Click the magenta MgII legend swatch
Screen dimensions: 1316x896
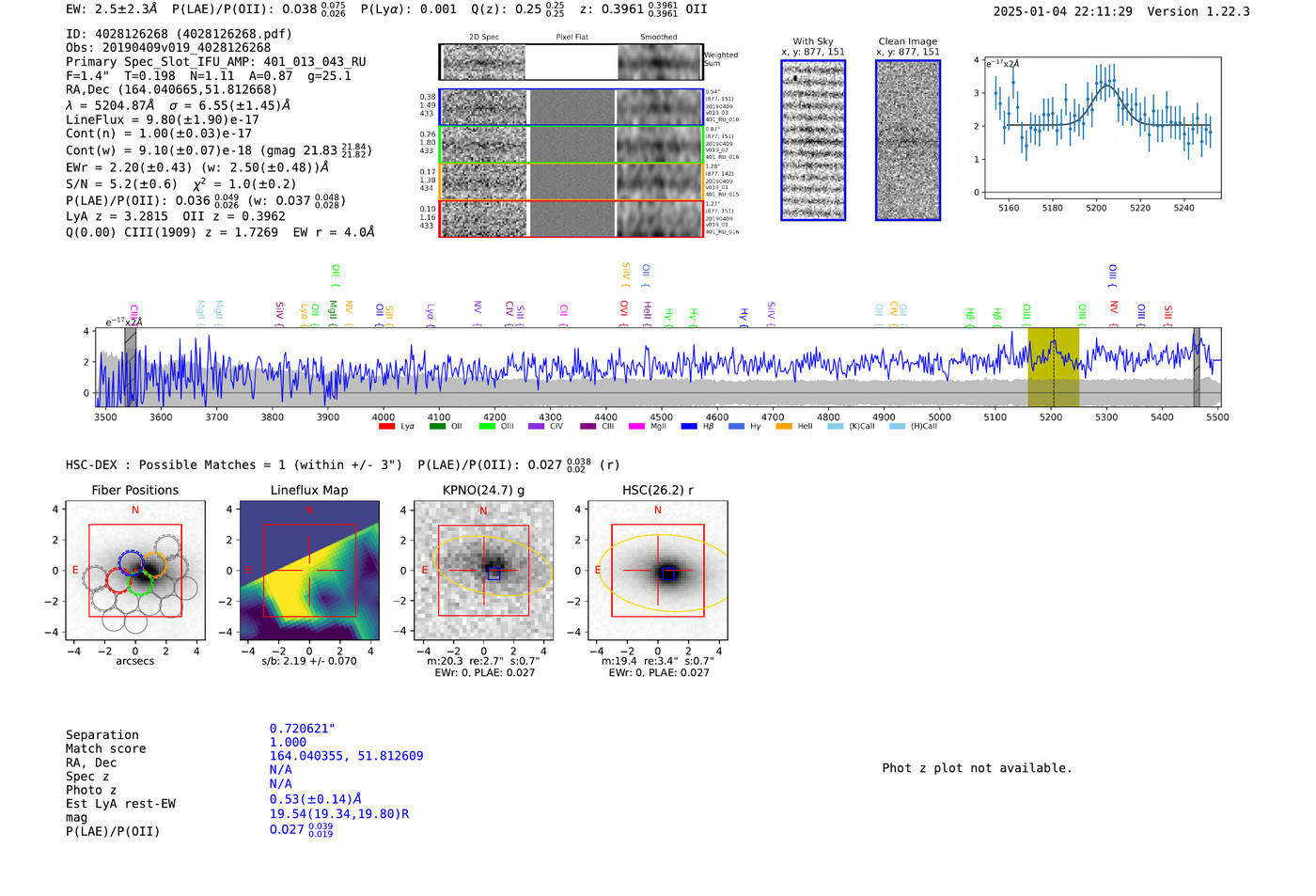636,427
